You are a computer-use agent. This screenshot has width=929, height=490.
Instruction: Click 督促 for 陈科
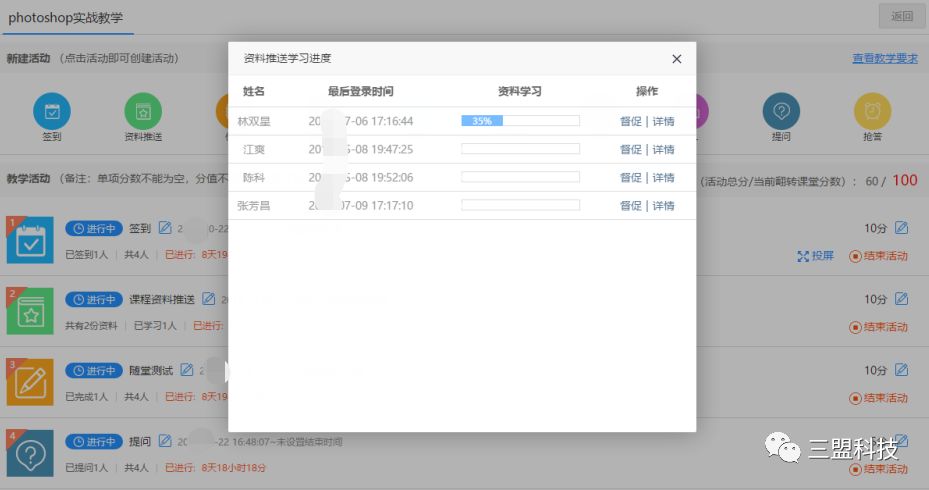pyautogui.click(x=630, y=177)
